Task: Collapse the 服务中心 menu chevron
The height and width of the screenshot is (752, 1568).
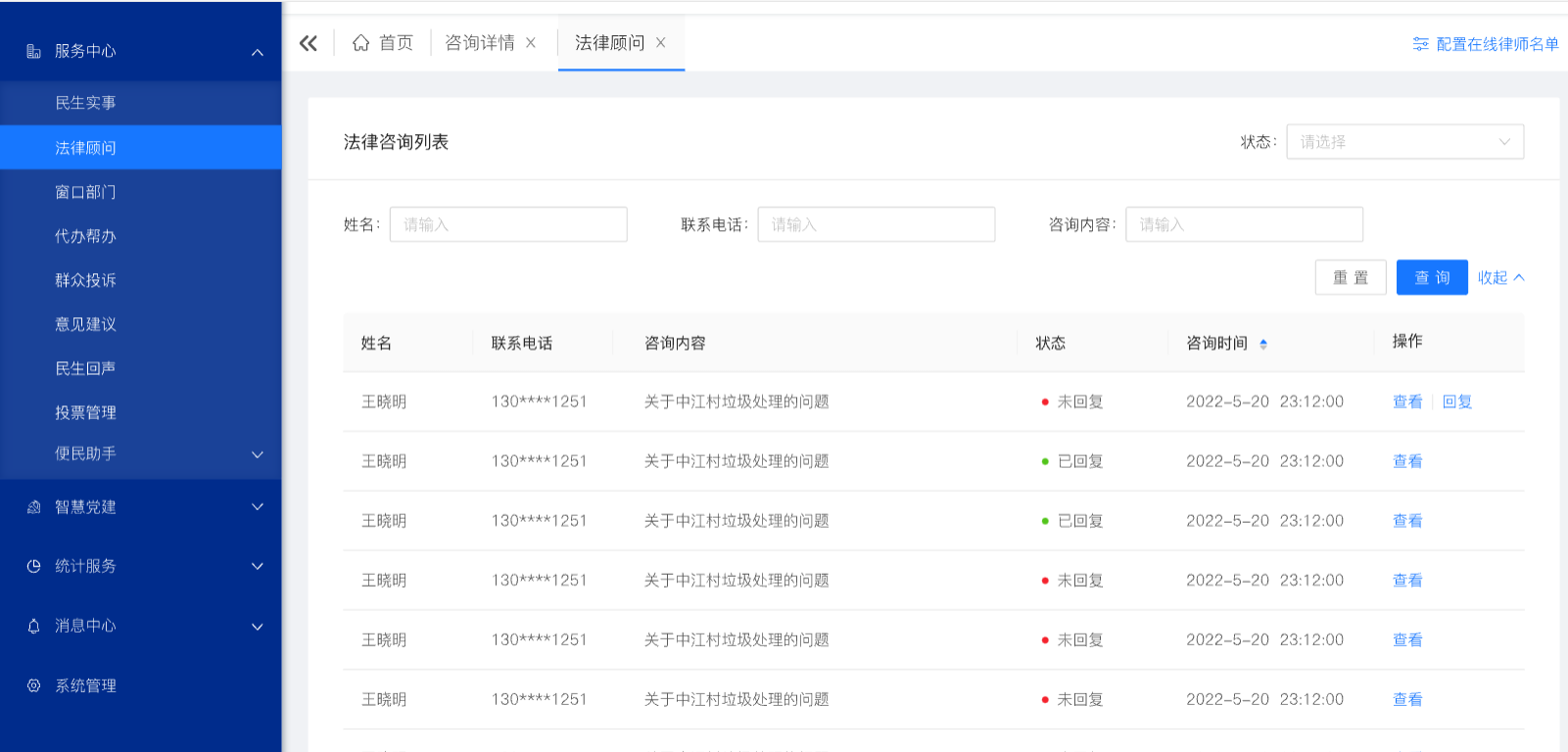Action: click(x=258, y=52)
